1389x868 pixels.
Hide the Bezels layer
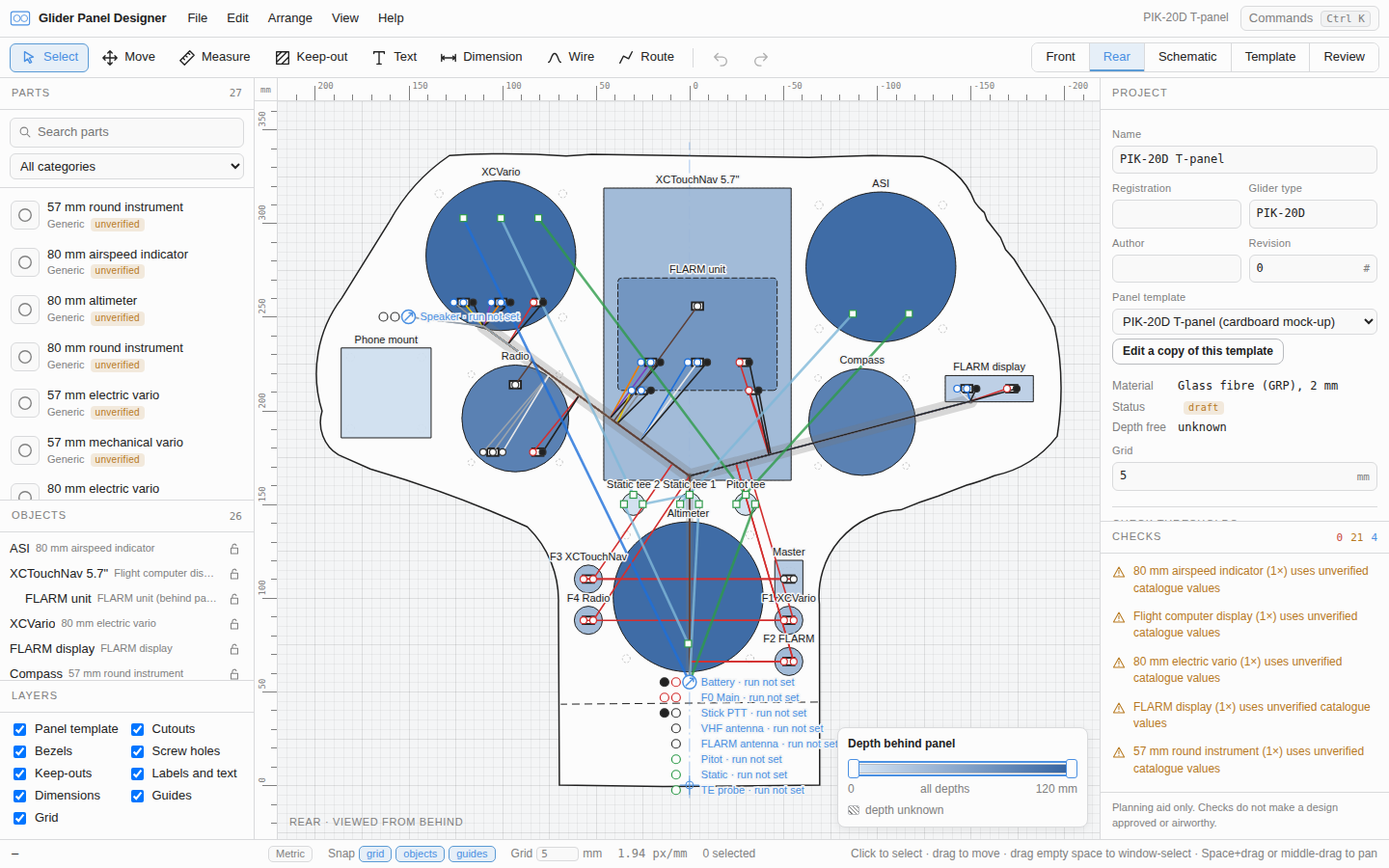tap(19, 751)
